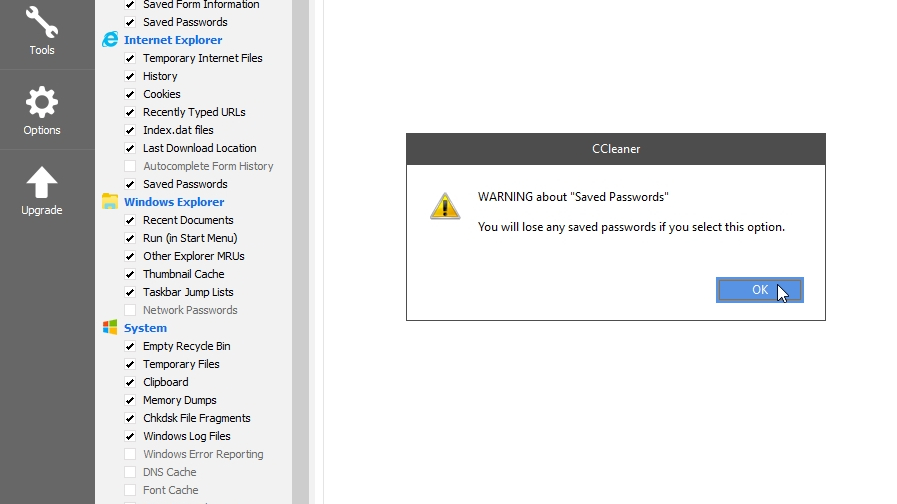Click the Internet Explorer logo icon
This screenshot has width=897, height=504.
point(110,39)
